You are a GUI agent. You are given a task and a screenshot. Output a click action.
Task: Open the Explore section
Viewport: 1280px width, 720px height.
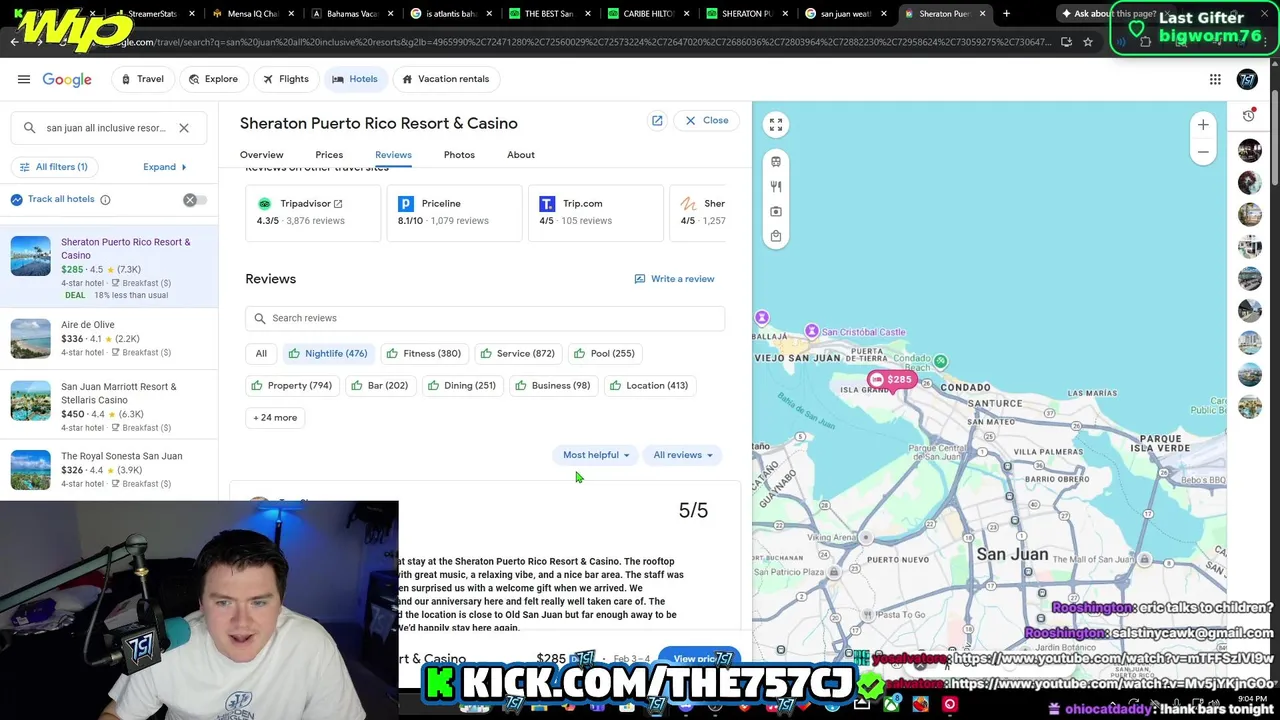click(x=213, y=79)
